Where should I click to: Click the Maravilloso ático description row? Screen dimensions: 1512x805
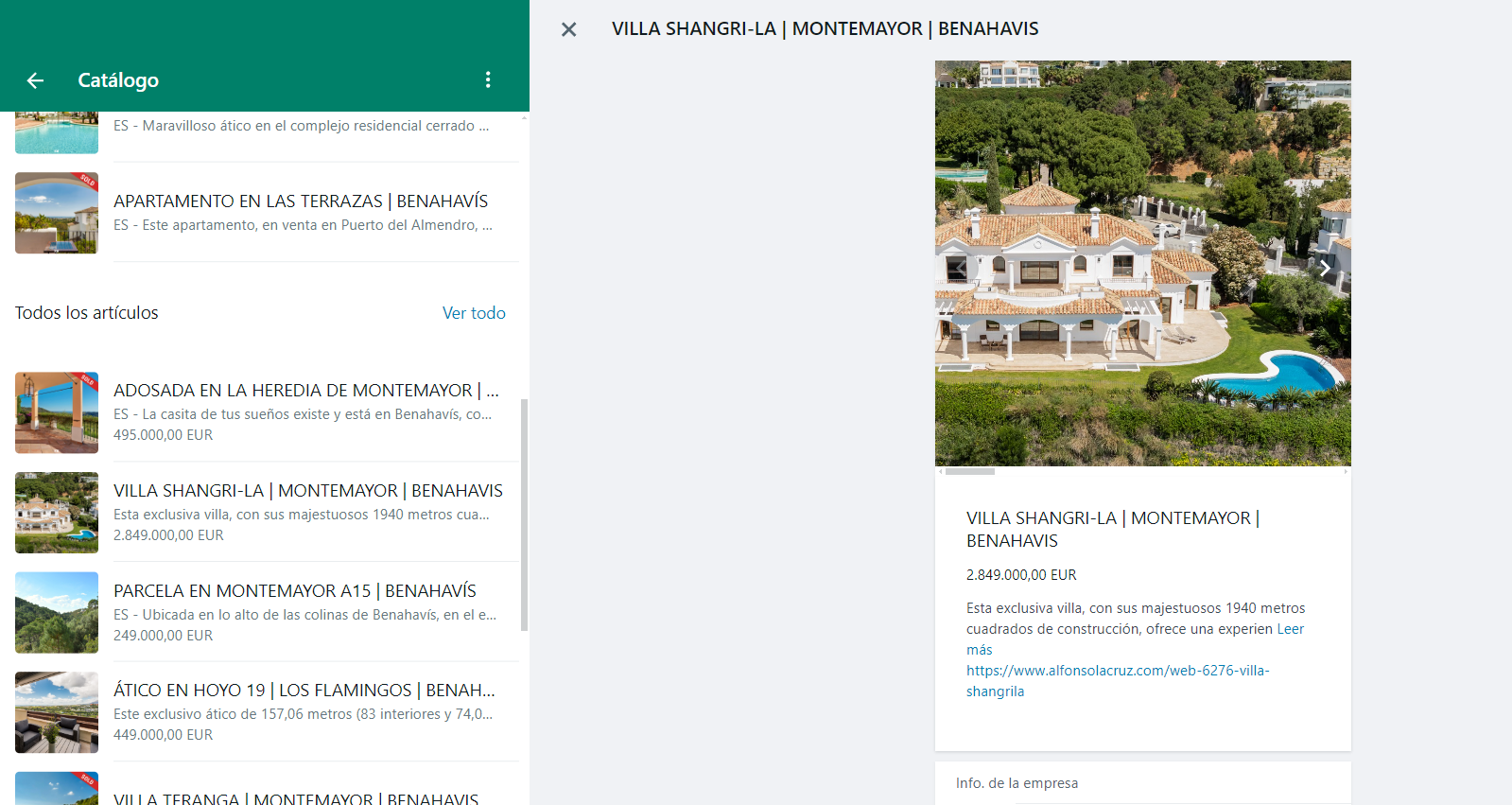(302, 126)
